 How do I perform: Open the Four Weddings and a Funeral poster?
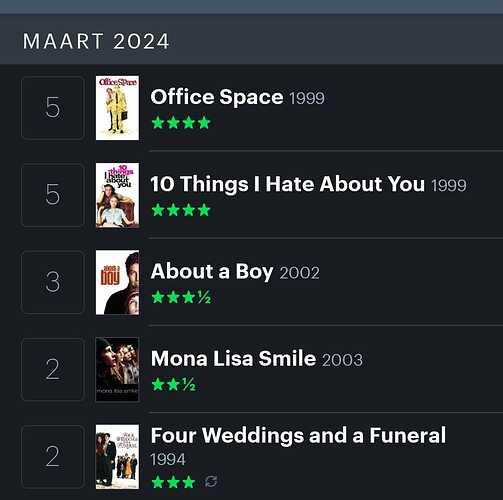point(117,457)
